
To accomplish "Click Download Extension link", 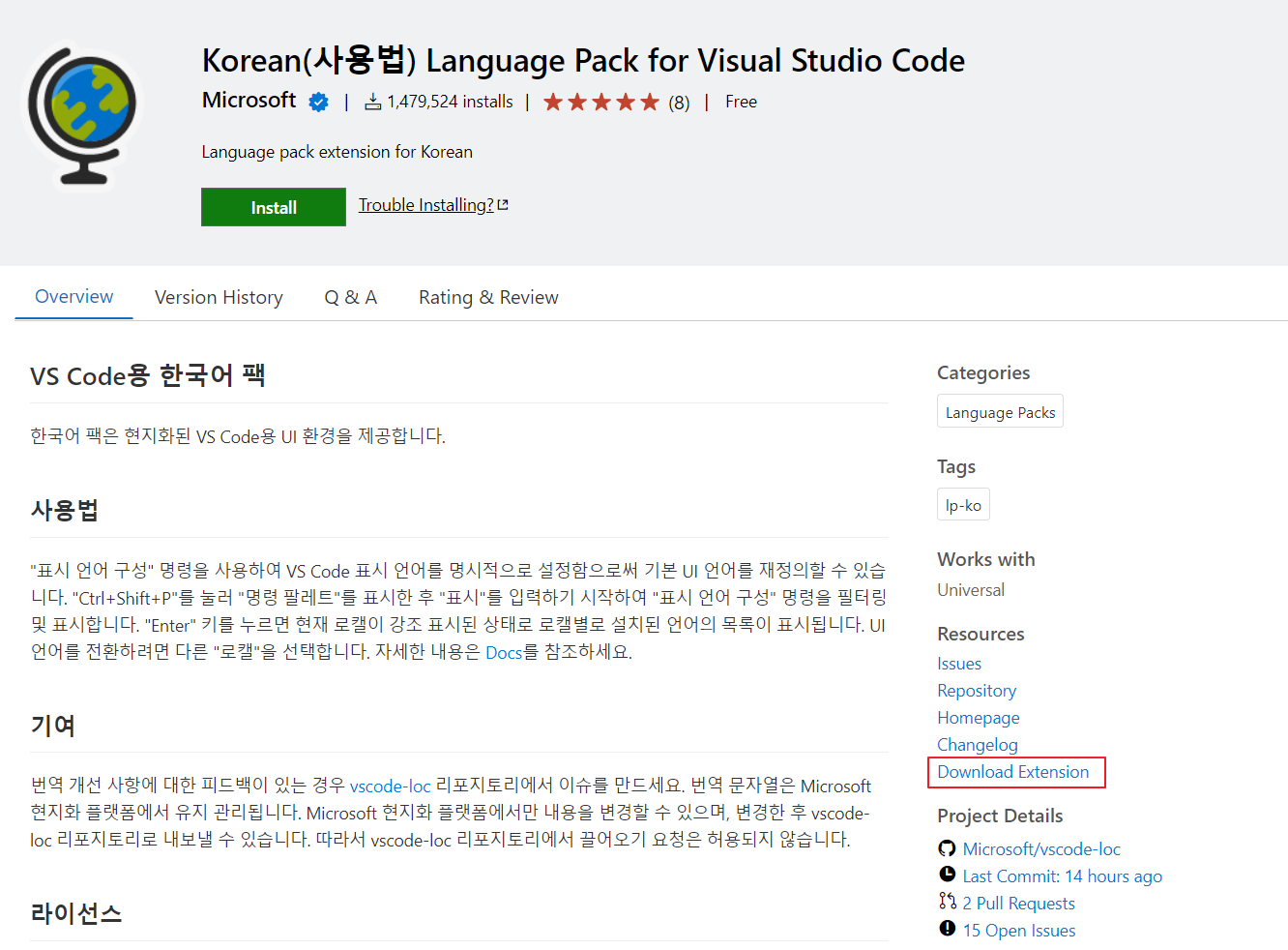I will point(1013,772).
